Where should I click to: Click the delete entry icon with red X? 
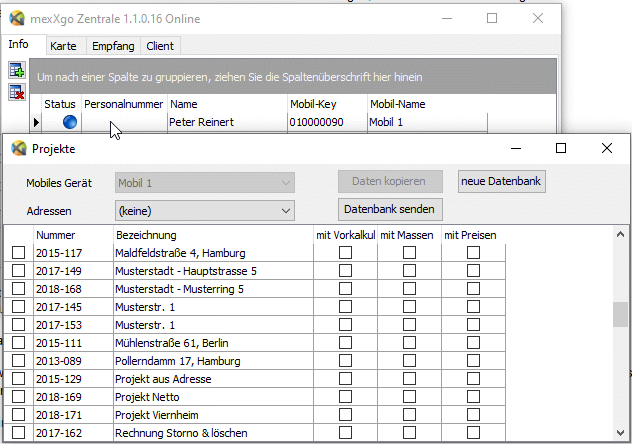[16, 92]
